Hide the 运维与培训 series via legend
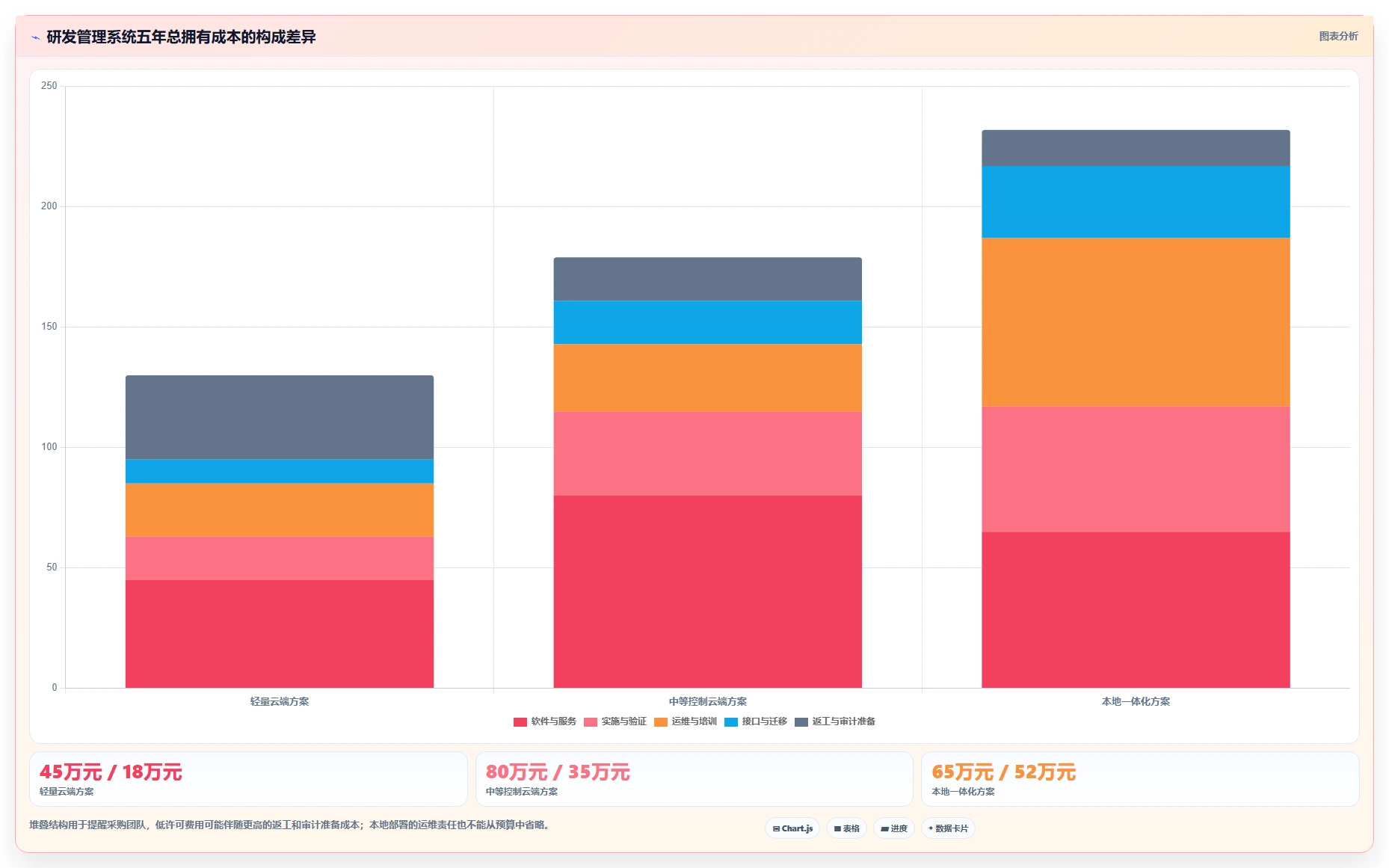The width and height of the screenshot is (1389, 868). pyautogui.click(x=686, y=721)
